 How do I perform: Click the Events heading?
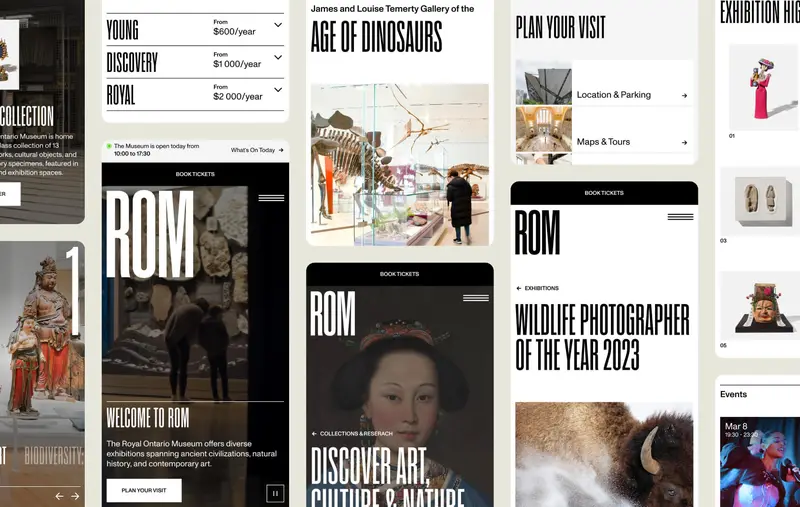(x=733, y=394)
